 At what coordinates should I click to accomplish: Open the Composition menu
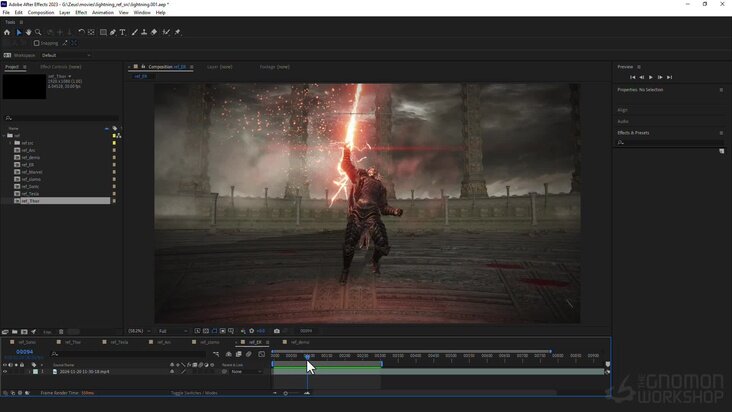click(41, 13)
